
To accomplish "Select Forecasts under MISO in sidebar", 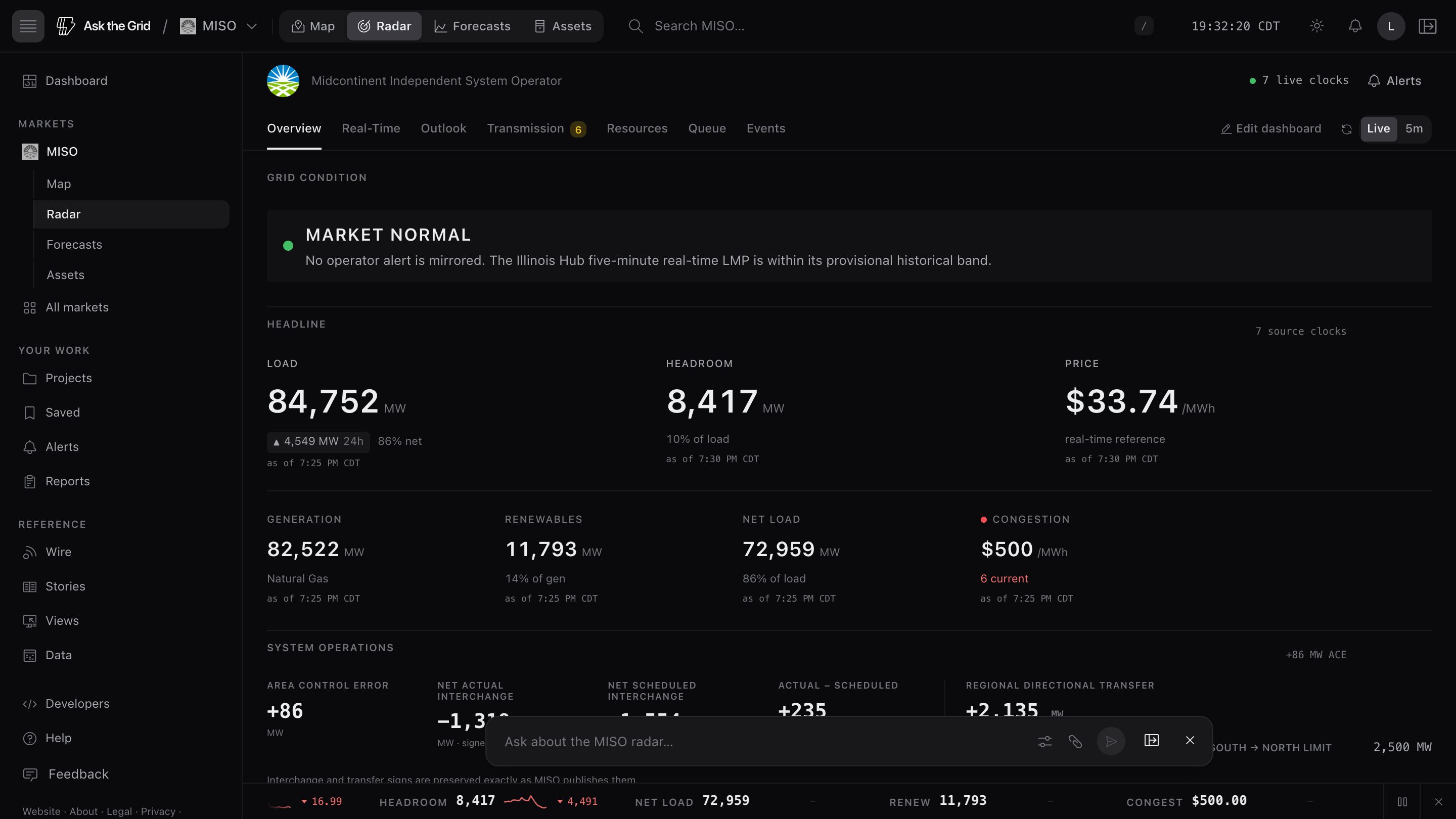I will click(x=131, y=245).
